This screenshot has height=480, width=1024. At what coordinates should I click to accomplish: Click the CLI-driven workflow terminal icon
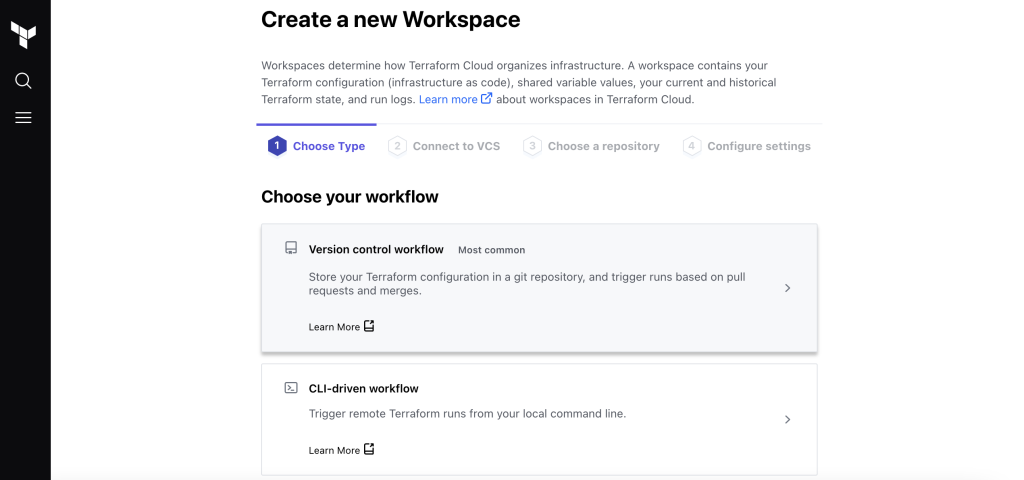(291, 388)
